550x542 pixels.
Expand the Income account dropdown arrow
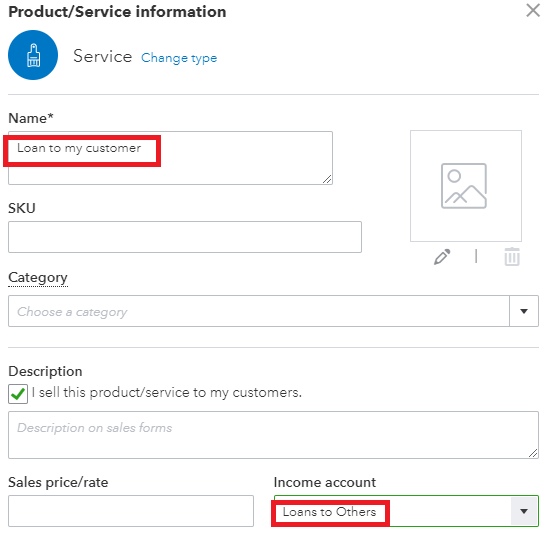[524, 511]
